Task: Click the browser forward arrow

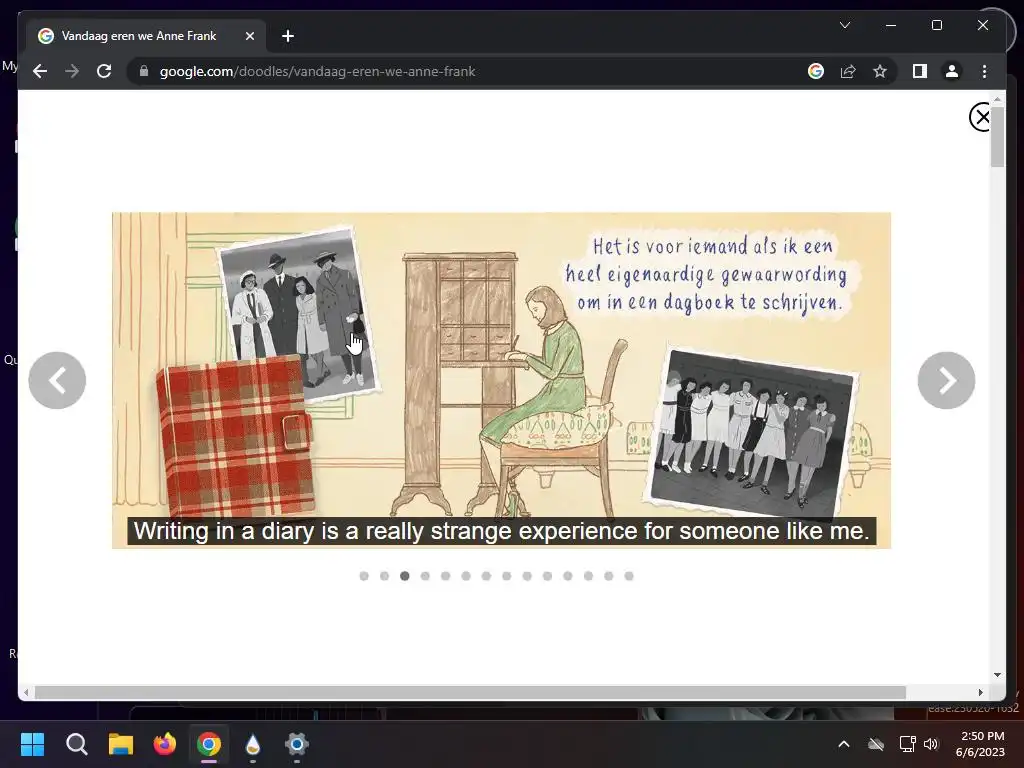Action: [x=72, y=71]
